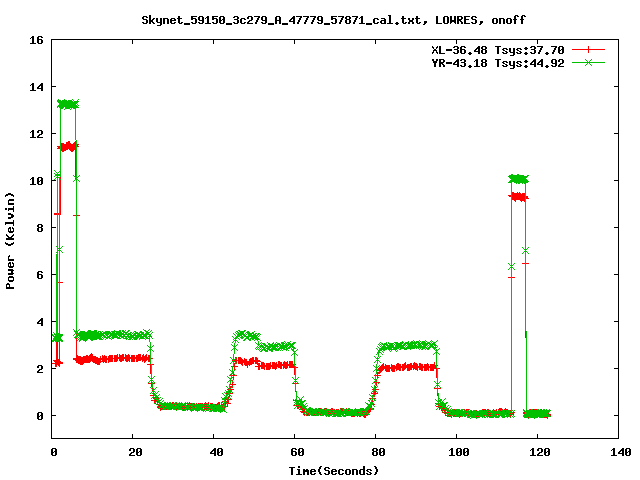Click x-axis tick label 40
The height and width of the screenshot is (480, 640).
tap(216, 452)
